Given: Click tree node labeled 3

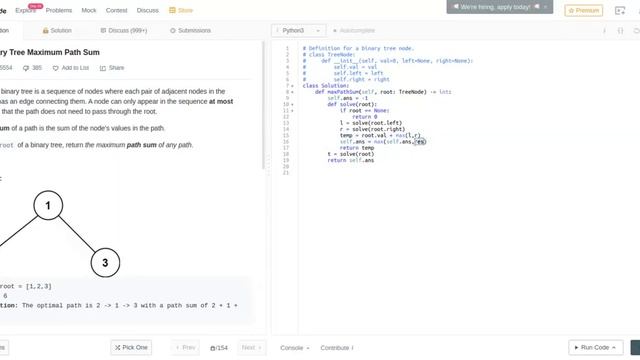Looking at the screenshot, I should tap(105, 262).
